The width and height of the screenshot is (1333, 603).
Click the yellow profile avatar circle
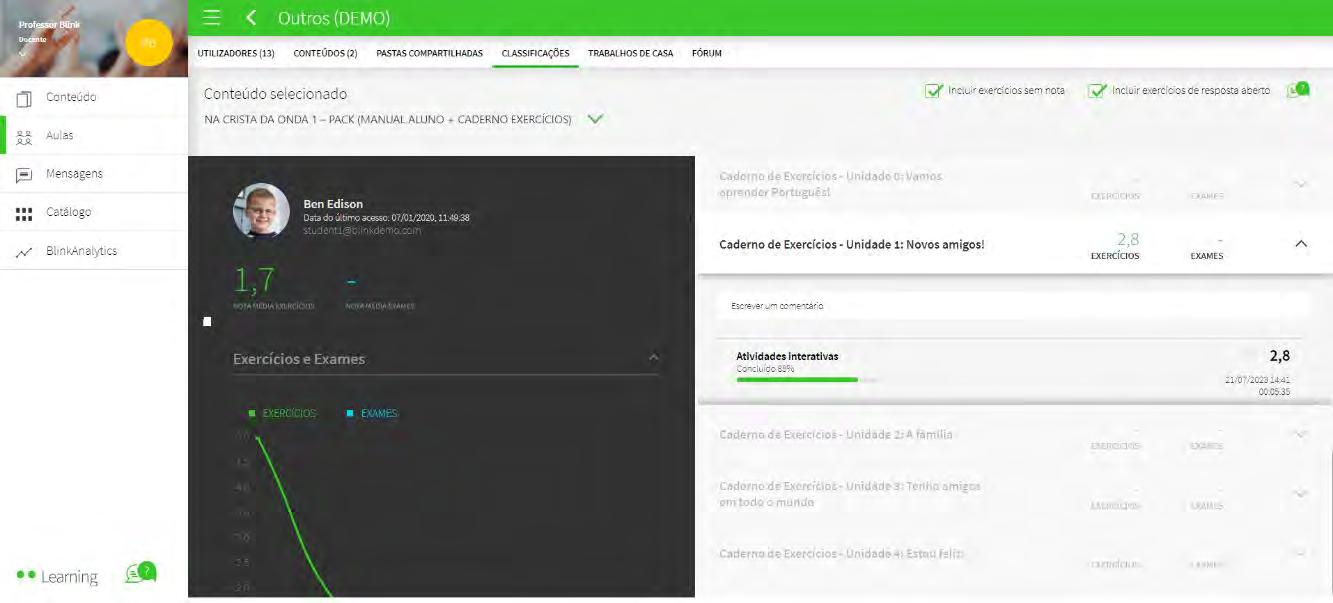(149, 42)
